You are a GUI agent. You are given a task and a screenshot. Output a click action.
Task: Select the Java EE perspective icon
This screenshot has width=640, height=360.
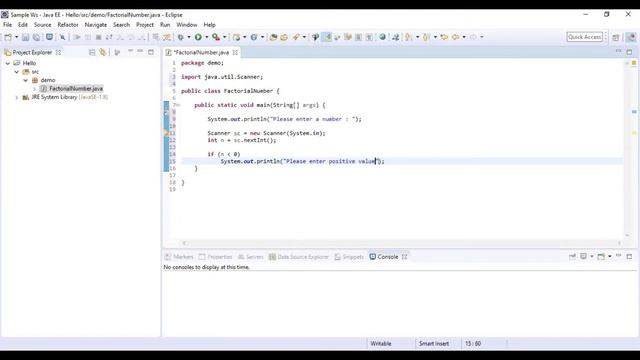coord(631,37)
